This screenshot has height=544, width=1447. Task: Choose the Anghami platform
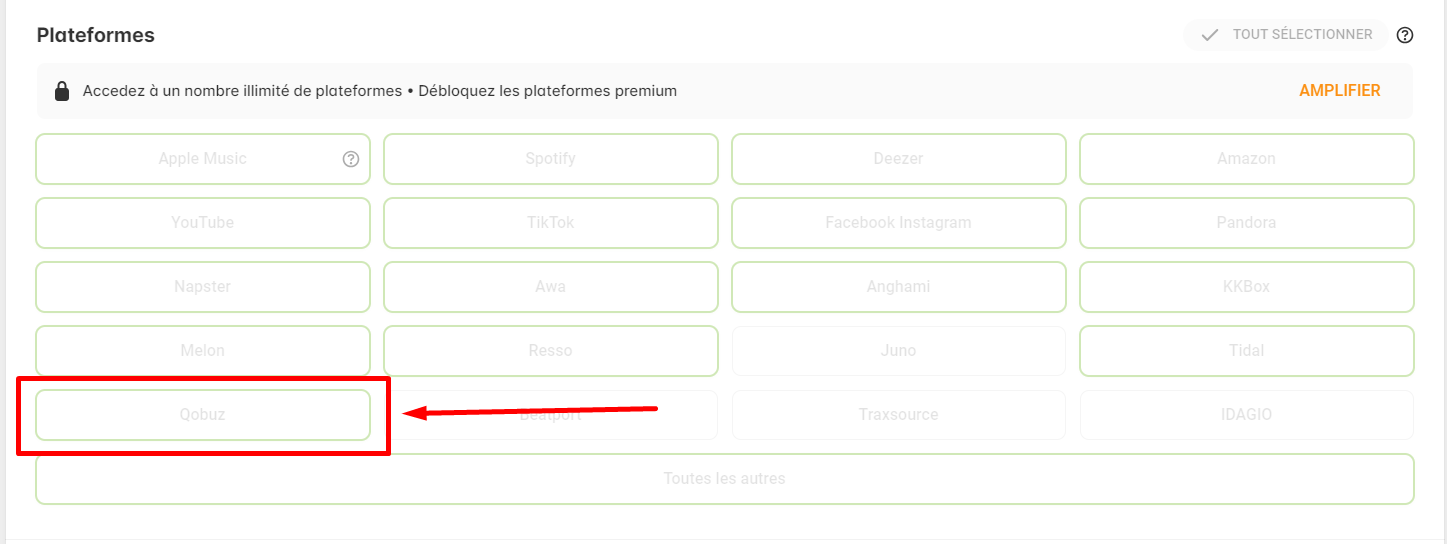(899, 287)
